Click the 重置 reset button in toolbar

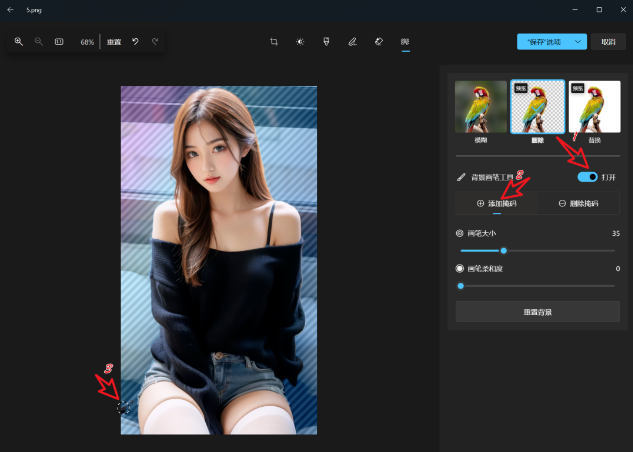(x=114, y=42)
